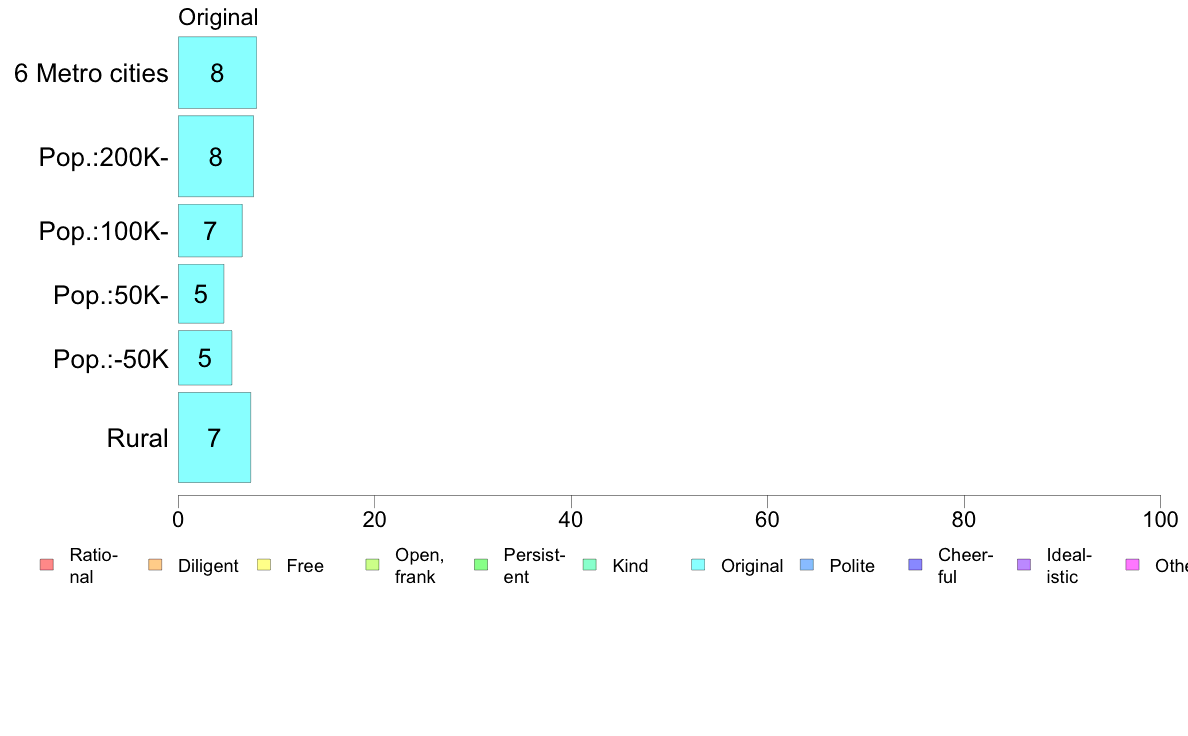
Task: Toggle the Polite legend swatch
Action: pyautogui.click(x=807, y=565)
